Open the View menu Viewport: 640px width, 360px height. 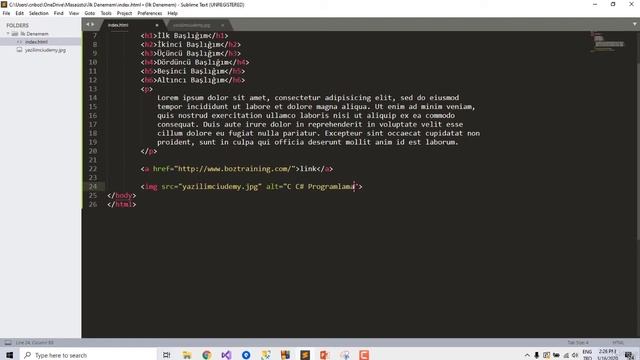coord(74,13)
